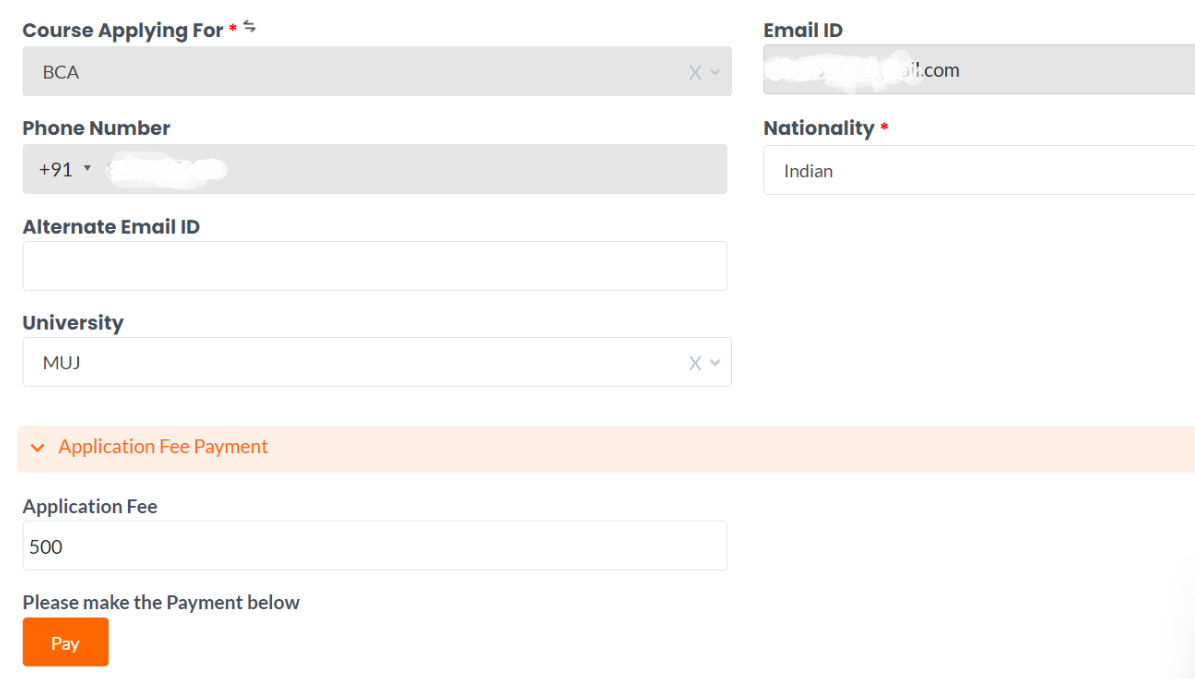Click the Phone Number label

click(96, 128)
